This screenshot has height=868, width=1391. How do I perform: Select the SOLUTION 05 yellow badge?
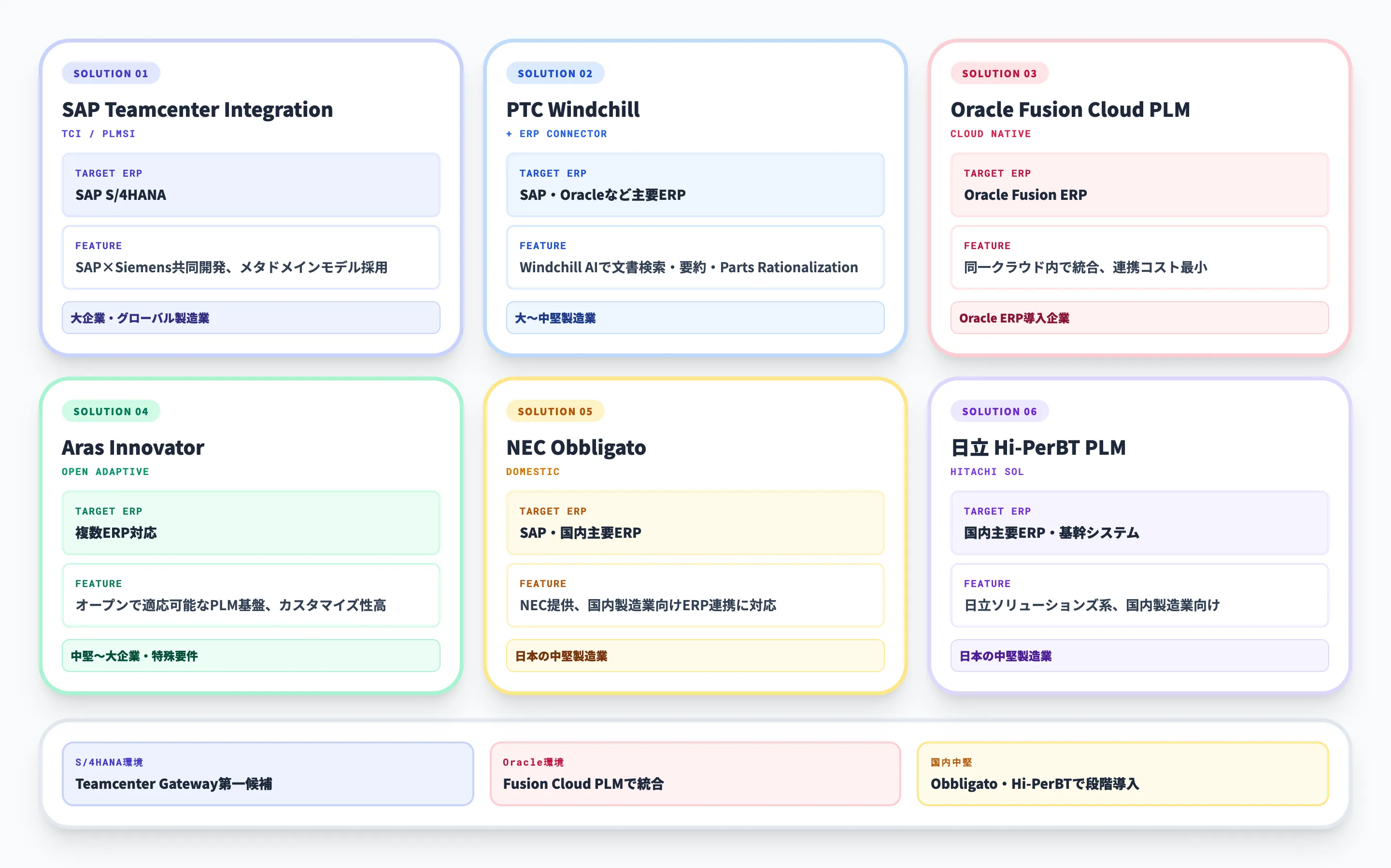pos(554,411)
